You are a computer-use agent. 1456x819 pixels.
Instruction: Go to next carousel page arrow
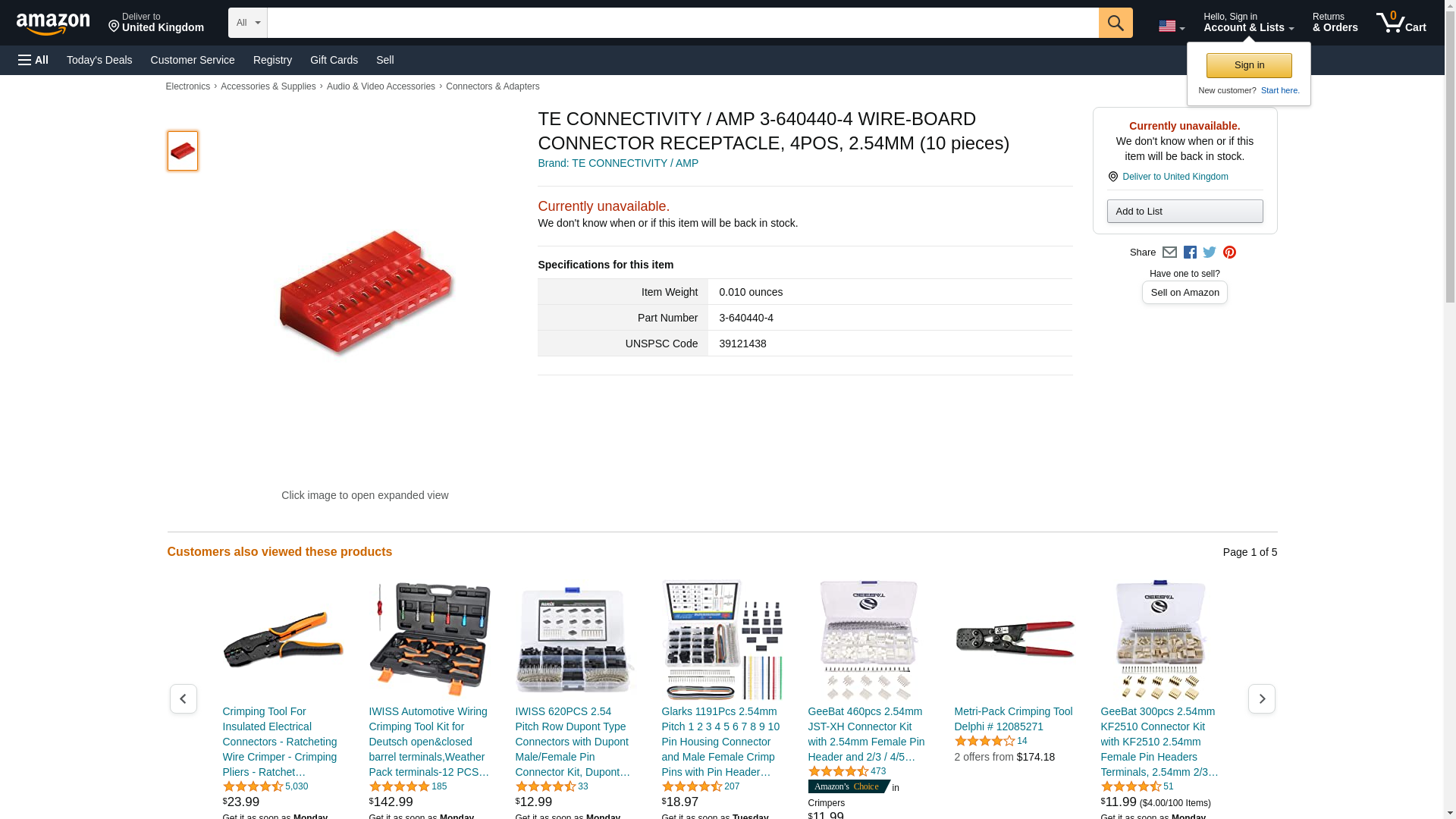1261,698
